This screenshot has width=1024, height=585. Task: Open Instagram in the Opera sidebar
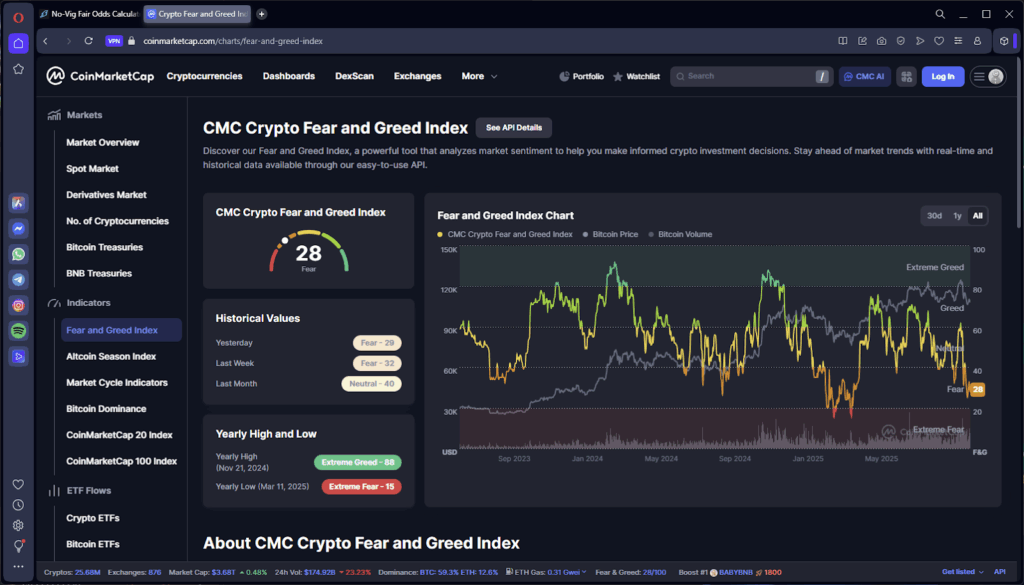[18, 305]
